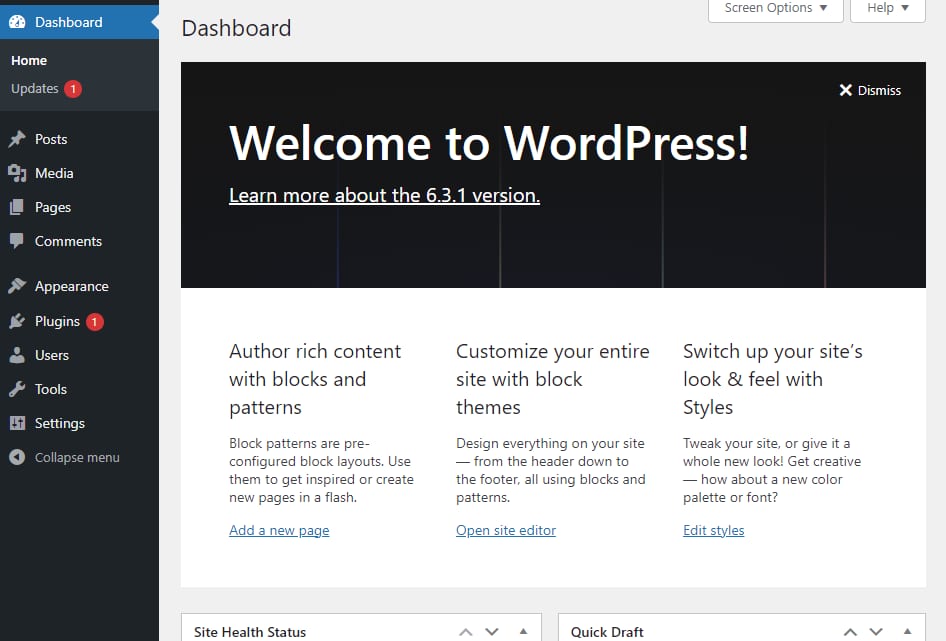Open the Appearance menu
Screen dimensions: 946x641
pyautogui.click(x=79, y=286)
